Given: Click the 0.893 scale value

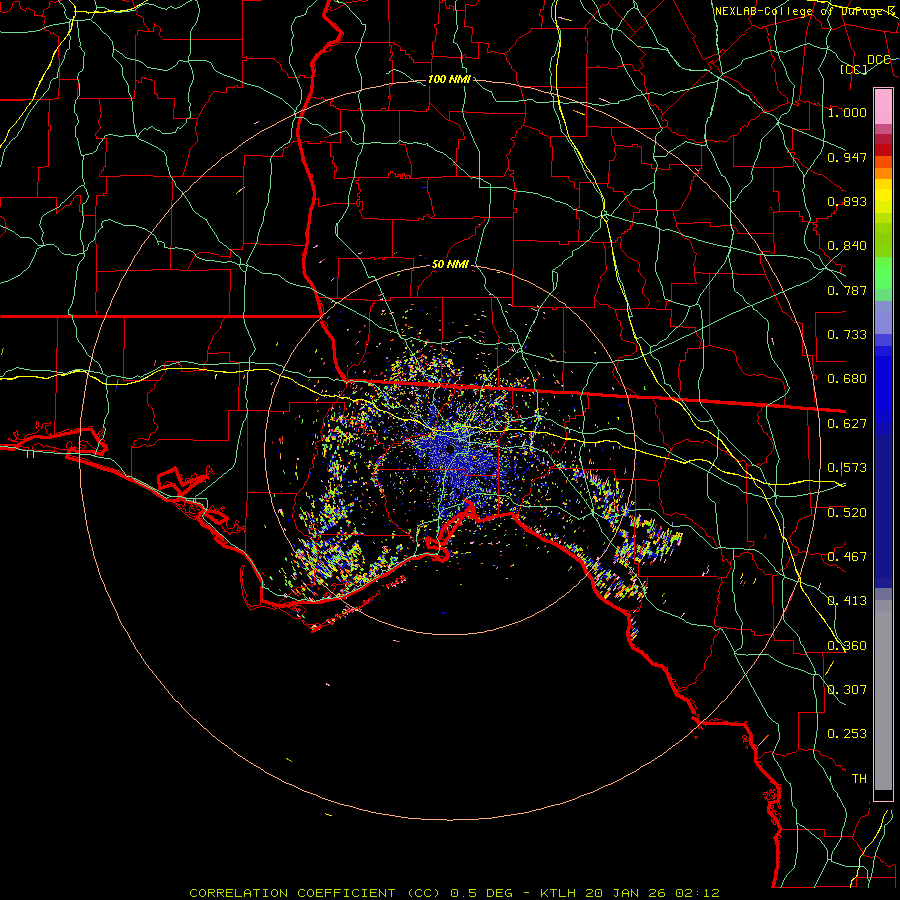Looking at the screenshot, I should pos(847,201).
